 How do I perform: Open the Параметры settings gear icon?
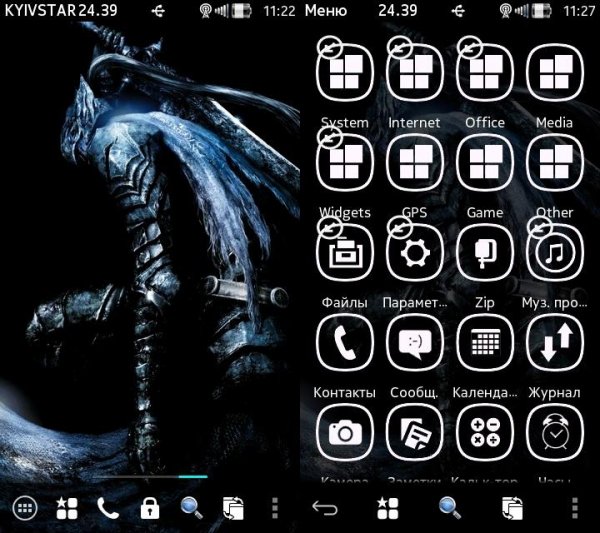[415, 253]
